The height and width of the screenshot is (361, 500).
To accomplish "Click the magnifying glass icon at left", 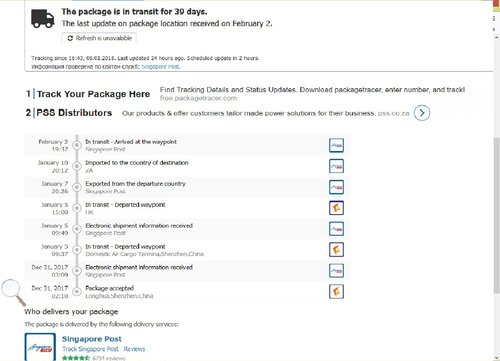I will pos(13,292).
